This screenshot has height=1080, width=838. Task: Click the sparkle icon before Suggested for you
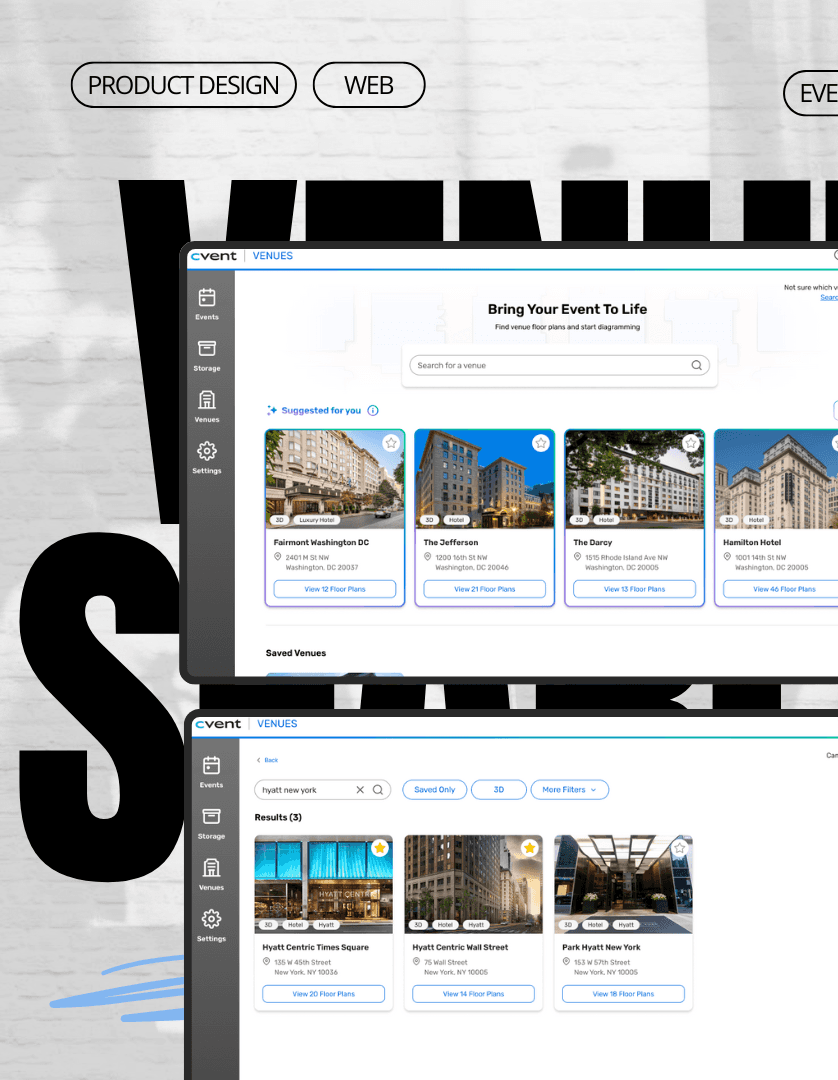click(272, 411)
